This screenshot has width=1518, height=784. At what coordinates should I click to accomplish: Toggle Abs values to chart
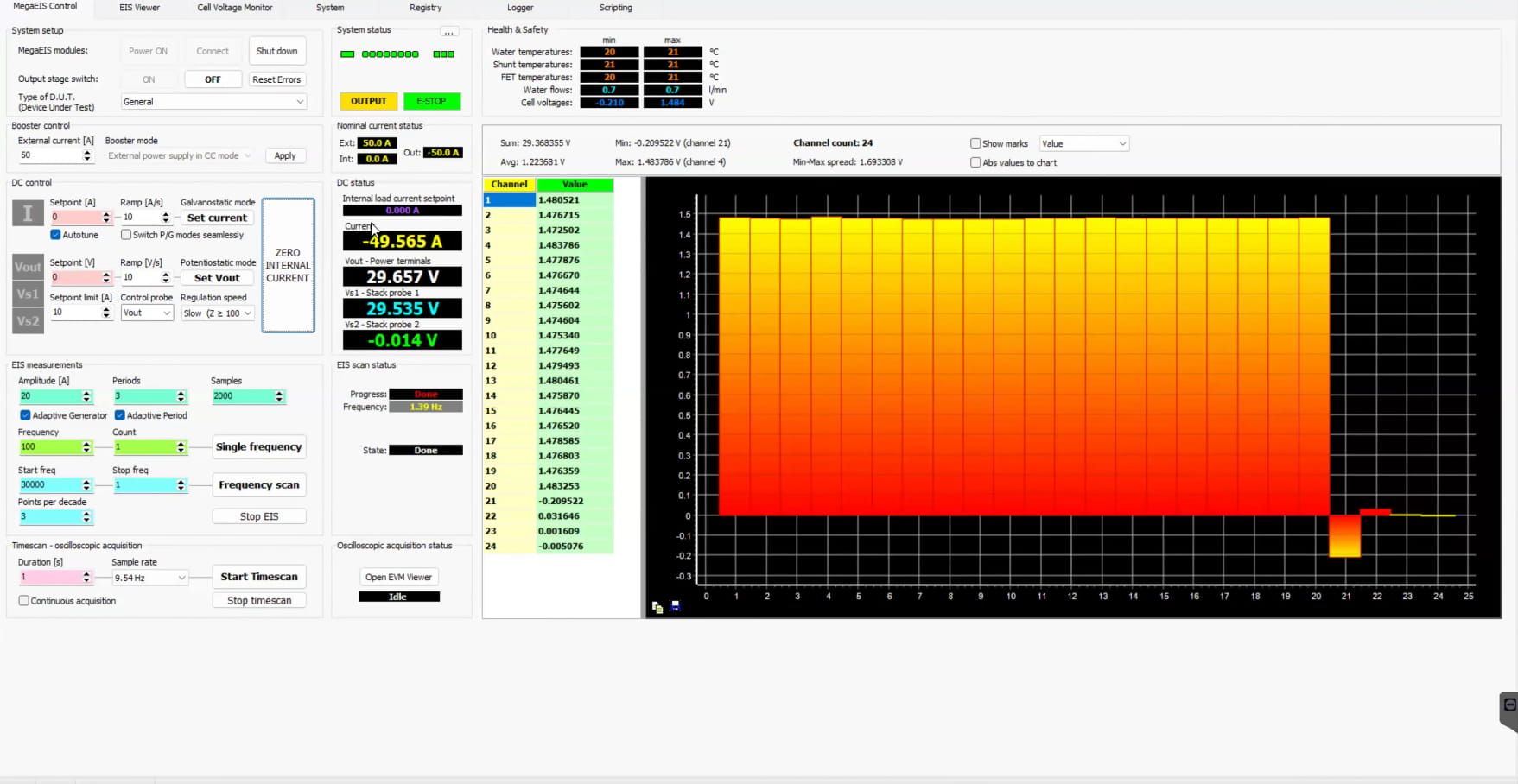[x=975, y=162]
